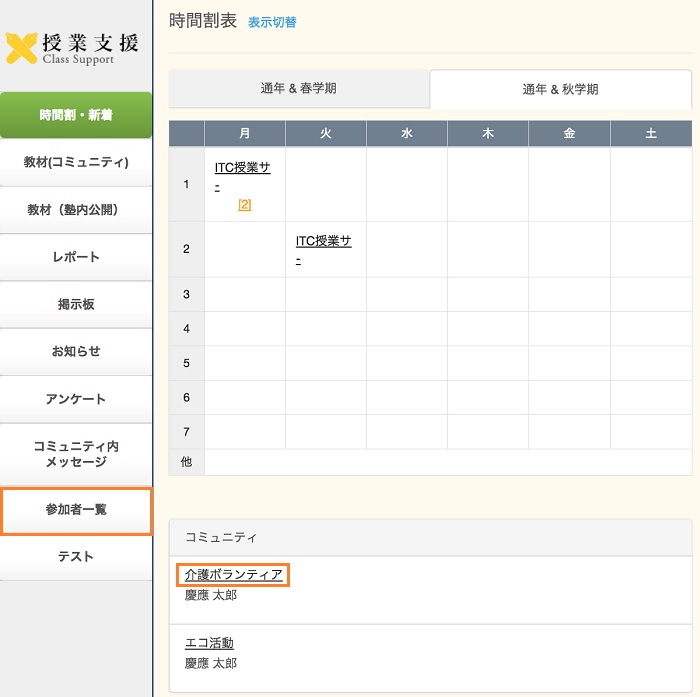Open the 掲示板 bulletin board
This screenshot has height=697, width=700.
[x=76, y=304]
